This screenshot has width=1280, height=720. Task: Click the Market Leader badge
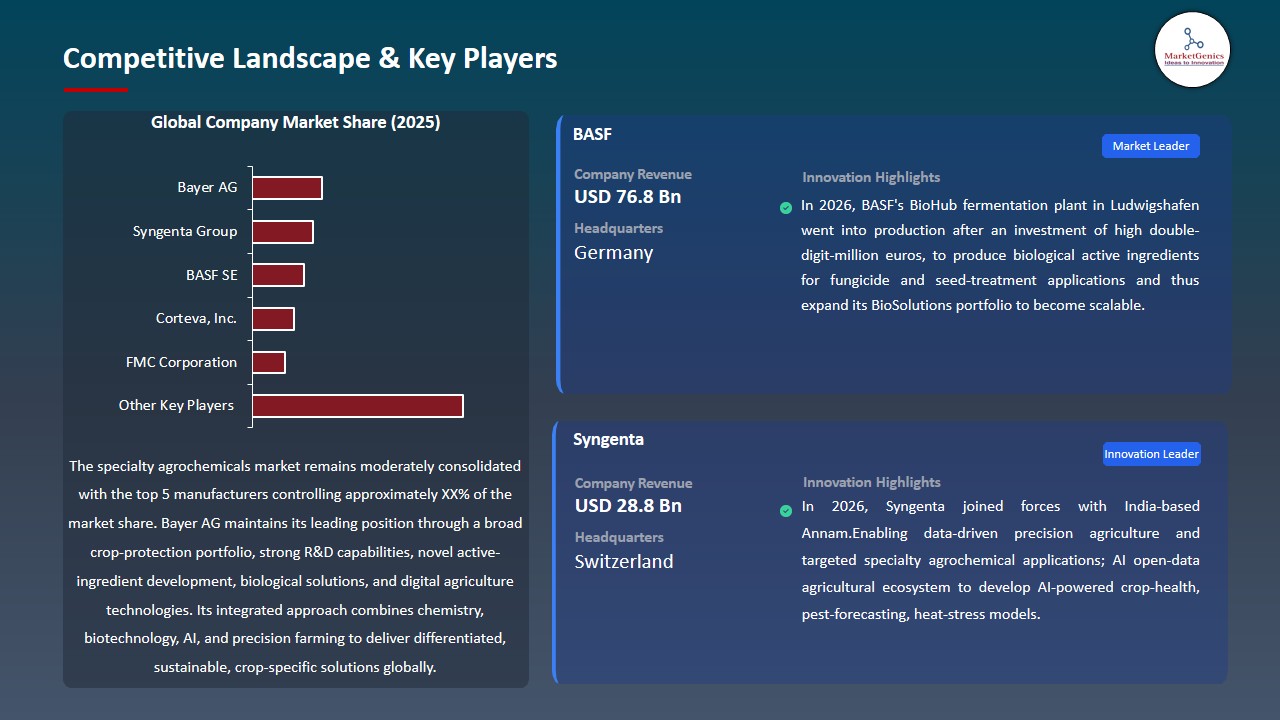click(x=1151, y=146)
